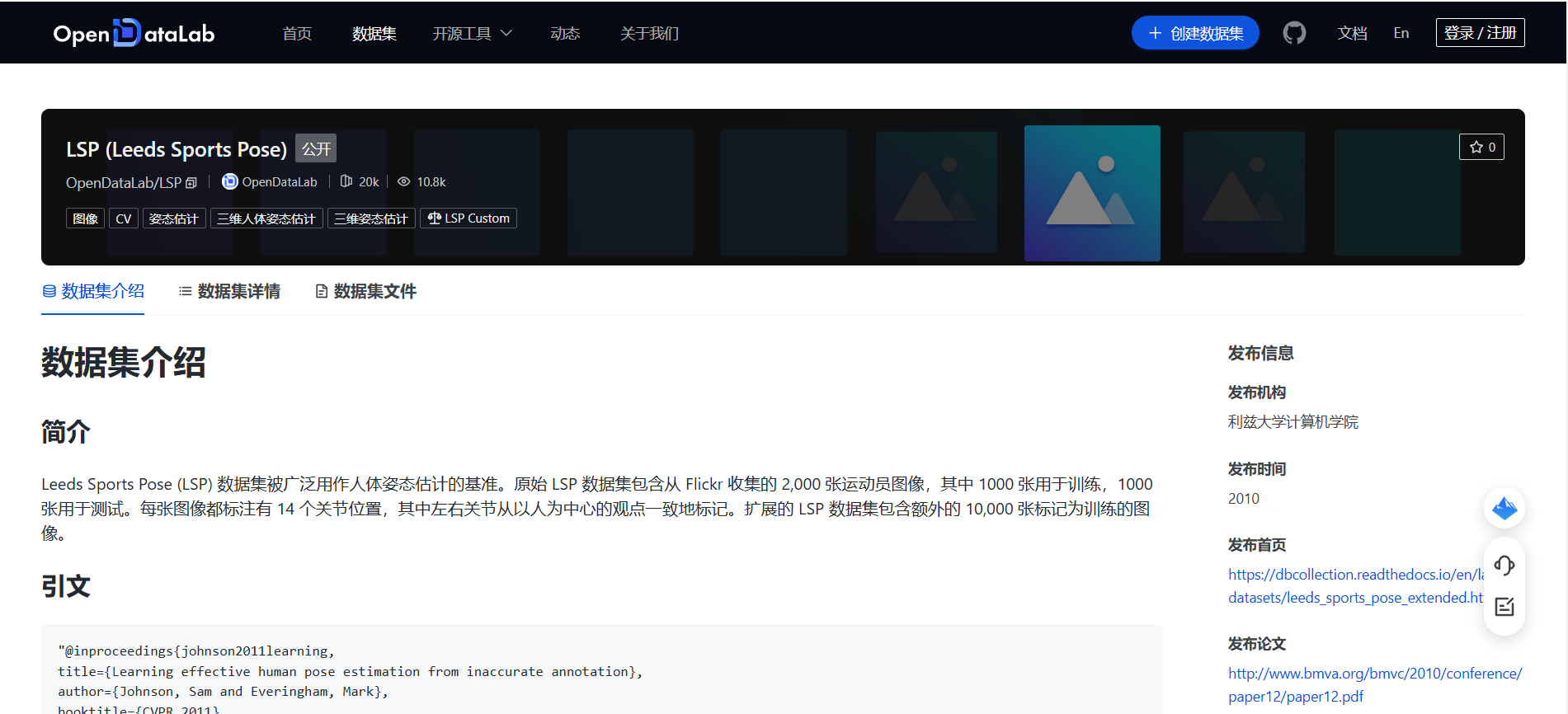Open the 数据集 navigation item

374,33
